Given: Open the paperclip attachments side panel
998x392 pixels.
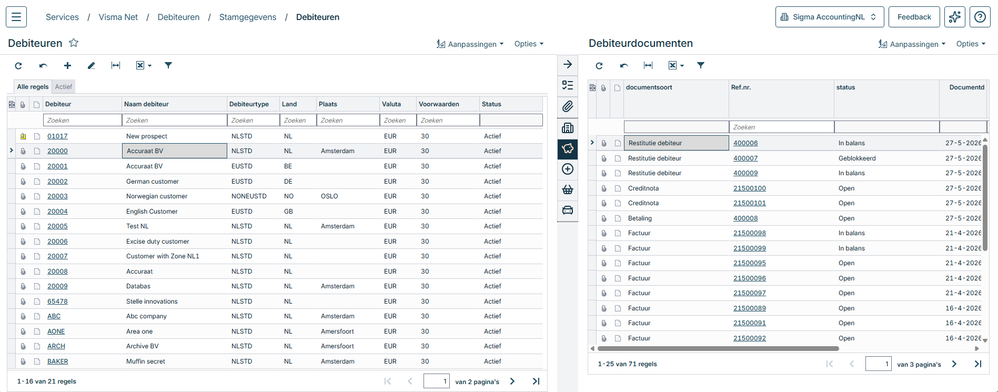Looking at the screenshot, I should point(568,106).
